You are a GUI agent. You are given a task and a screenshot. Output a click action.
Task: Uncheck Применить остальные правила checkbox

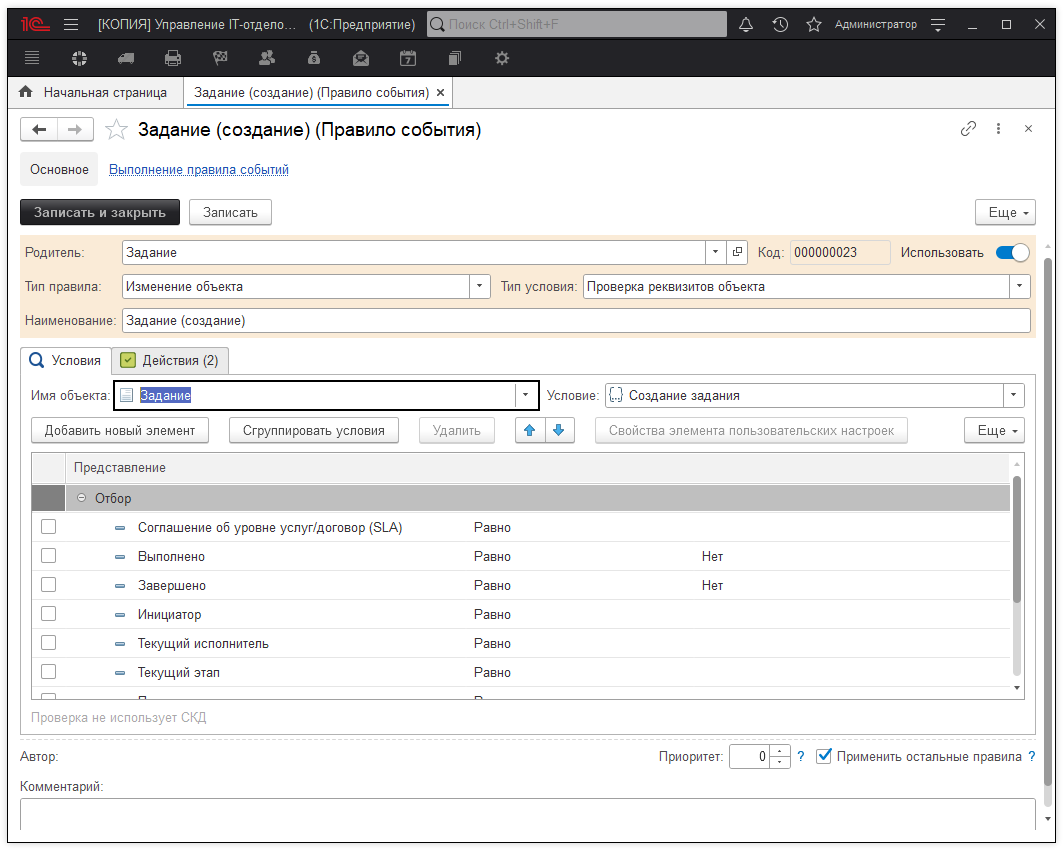tap(824, 756)
